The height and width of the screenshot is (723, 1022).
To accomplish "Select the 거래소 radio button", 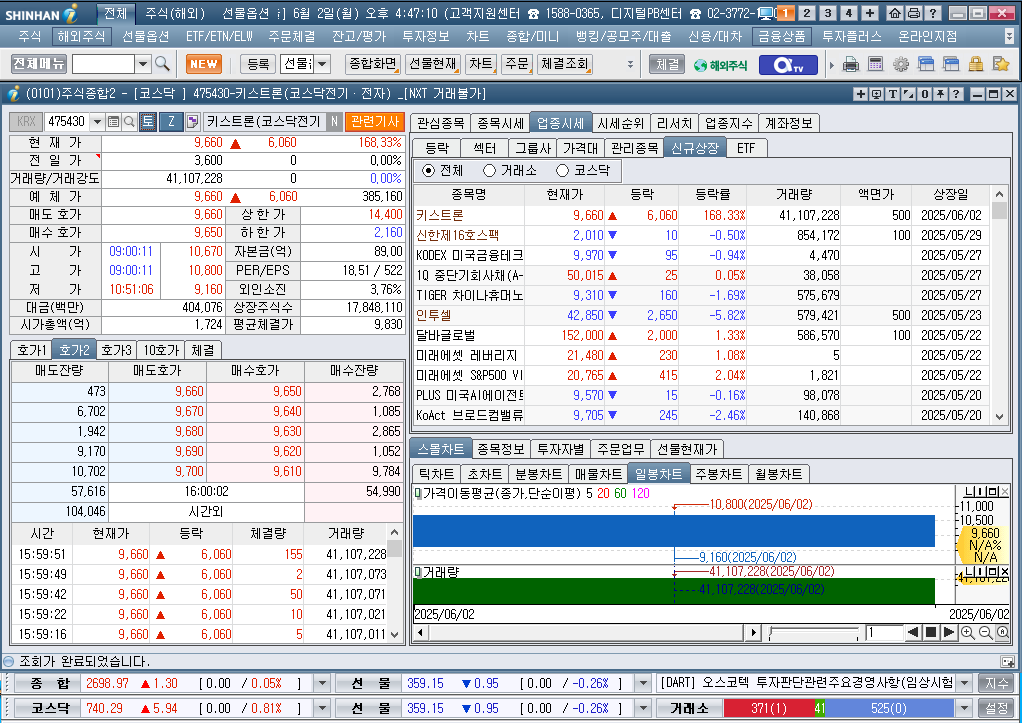I will [489, 171].
